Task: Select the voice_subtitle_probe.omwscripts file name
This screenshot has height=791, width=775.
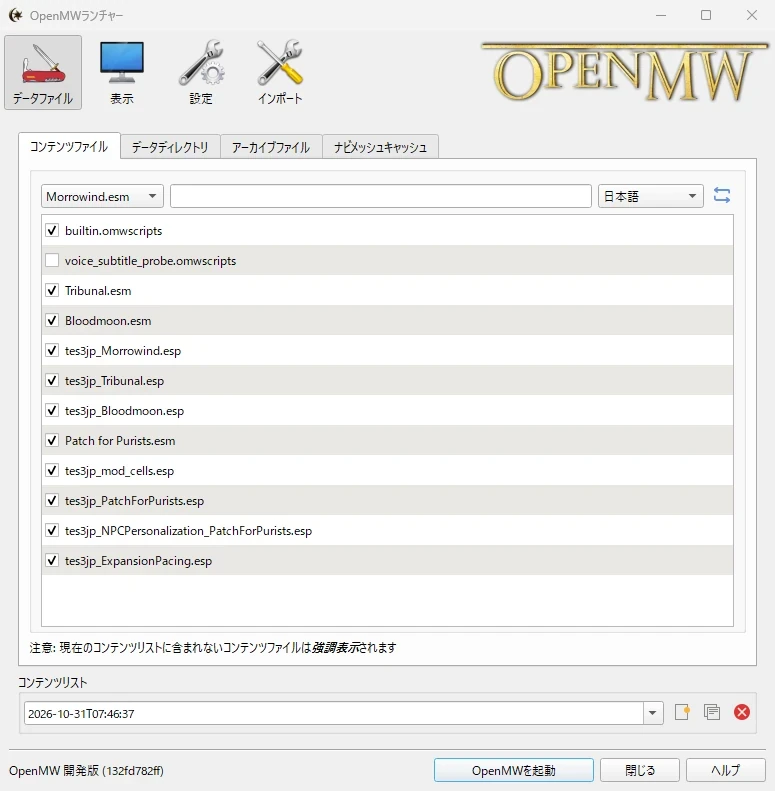Action: (x=150, y=261)
